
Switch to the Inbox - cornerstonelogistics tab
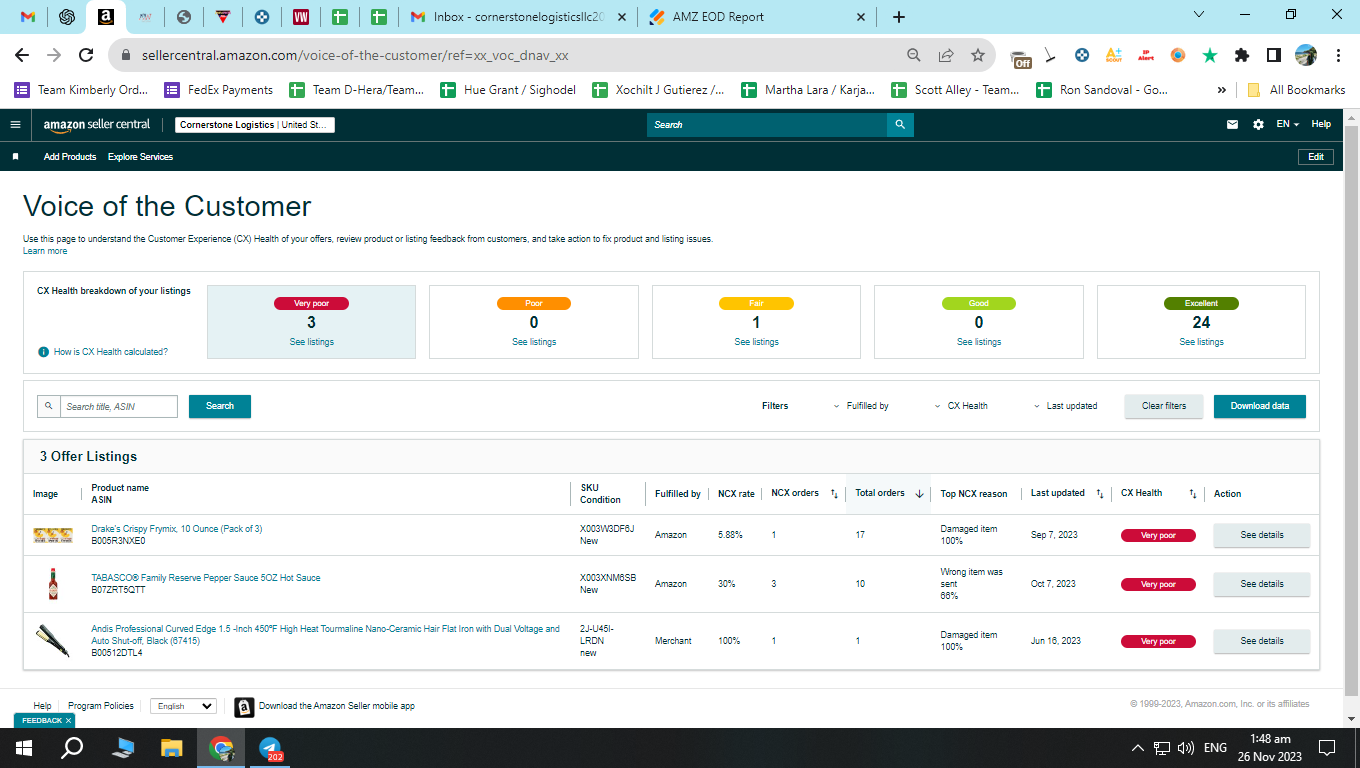pos(519,17)
